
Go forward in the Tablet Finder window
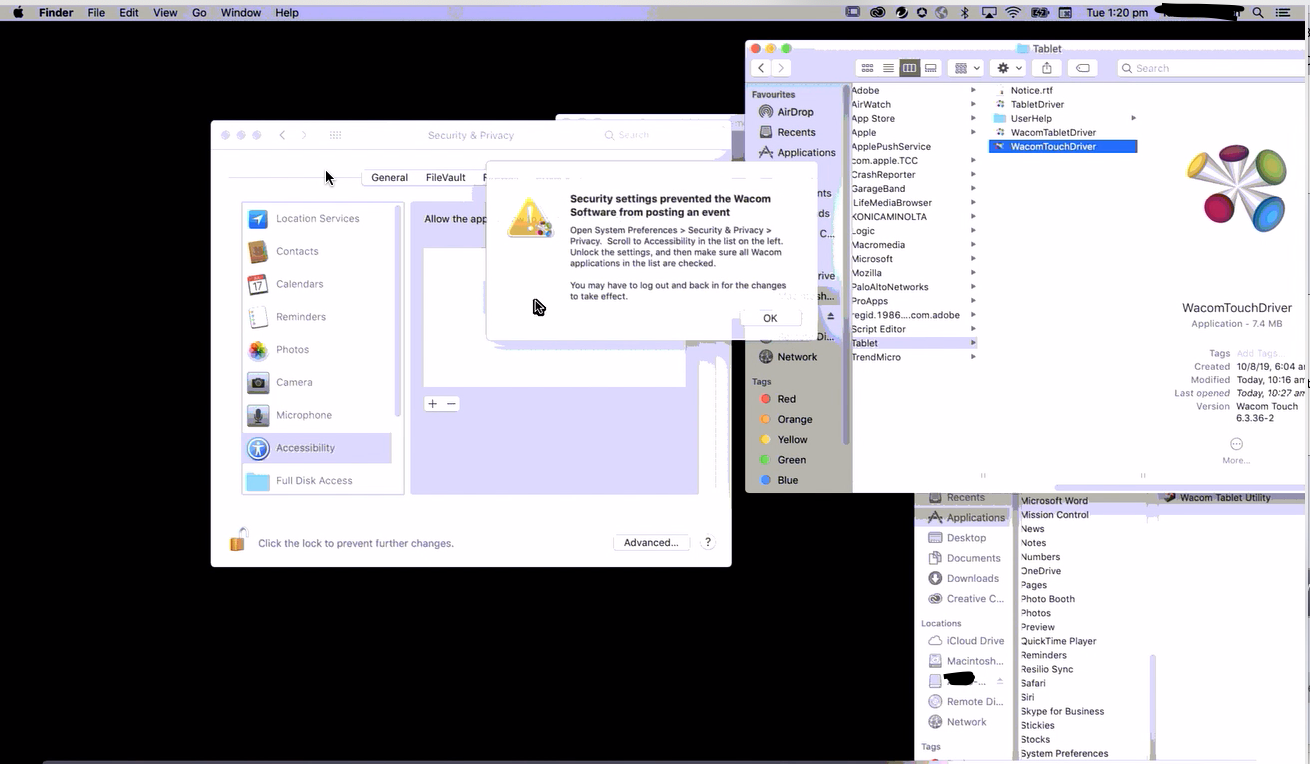click(781, 68)
